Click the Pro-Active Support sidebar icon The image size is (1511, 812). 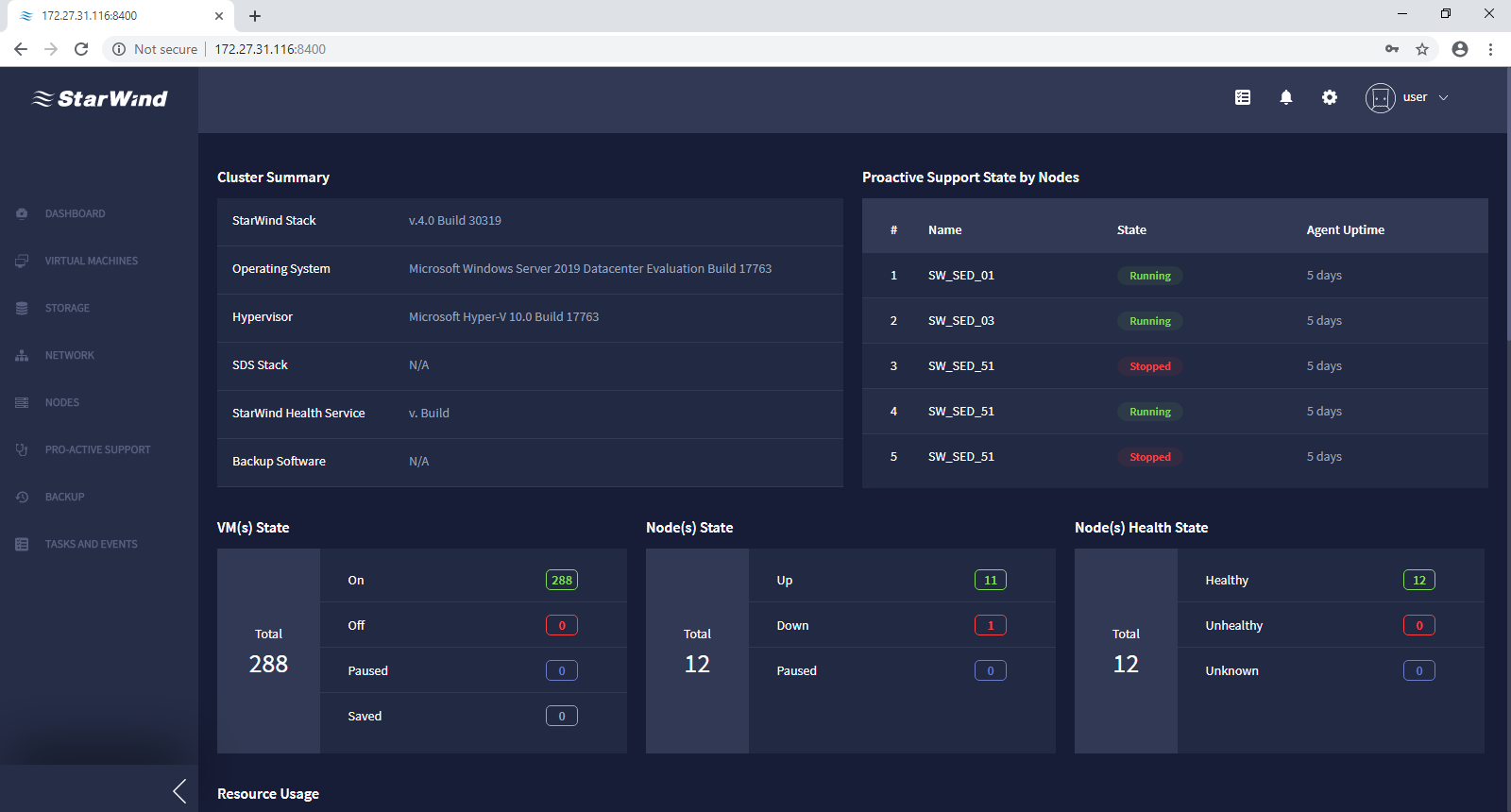click(22, 449)
